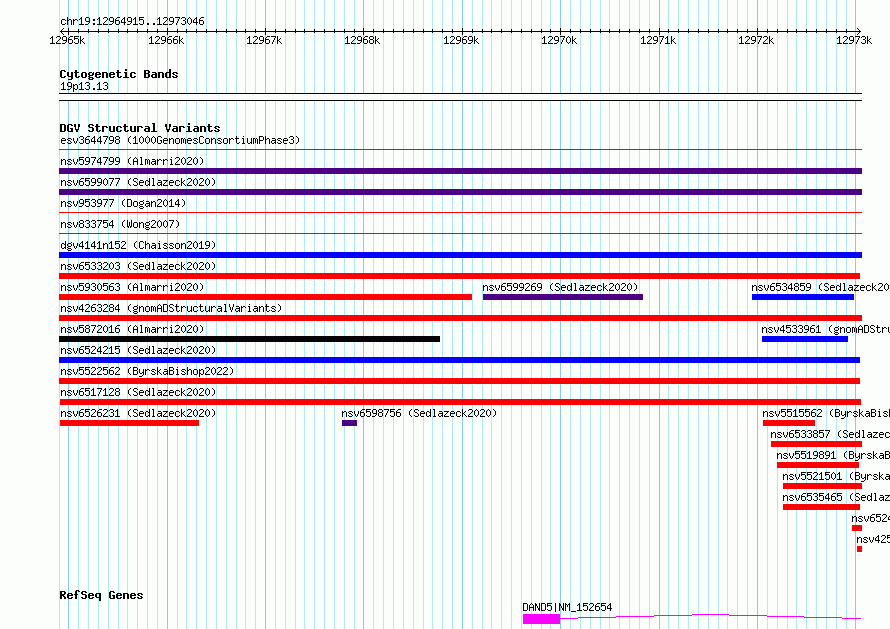Click nsv6533203 (Sedlazeck2020) variant label

tap(138, 266)
